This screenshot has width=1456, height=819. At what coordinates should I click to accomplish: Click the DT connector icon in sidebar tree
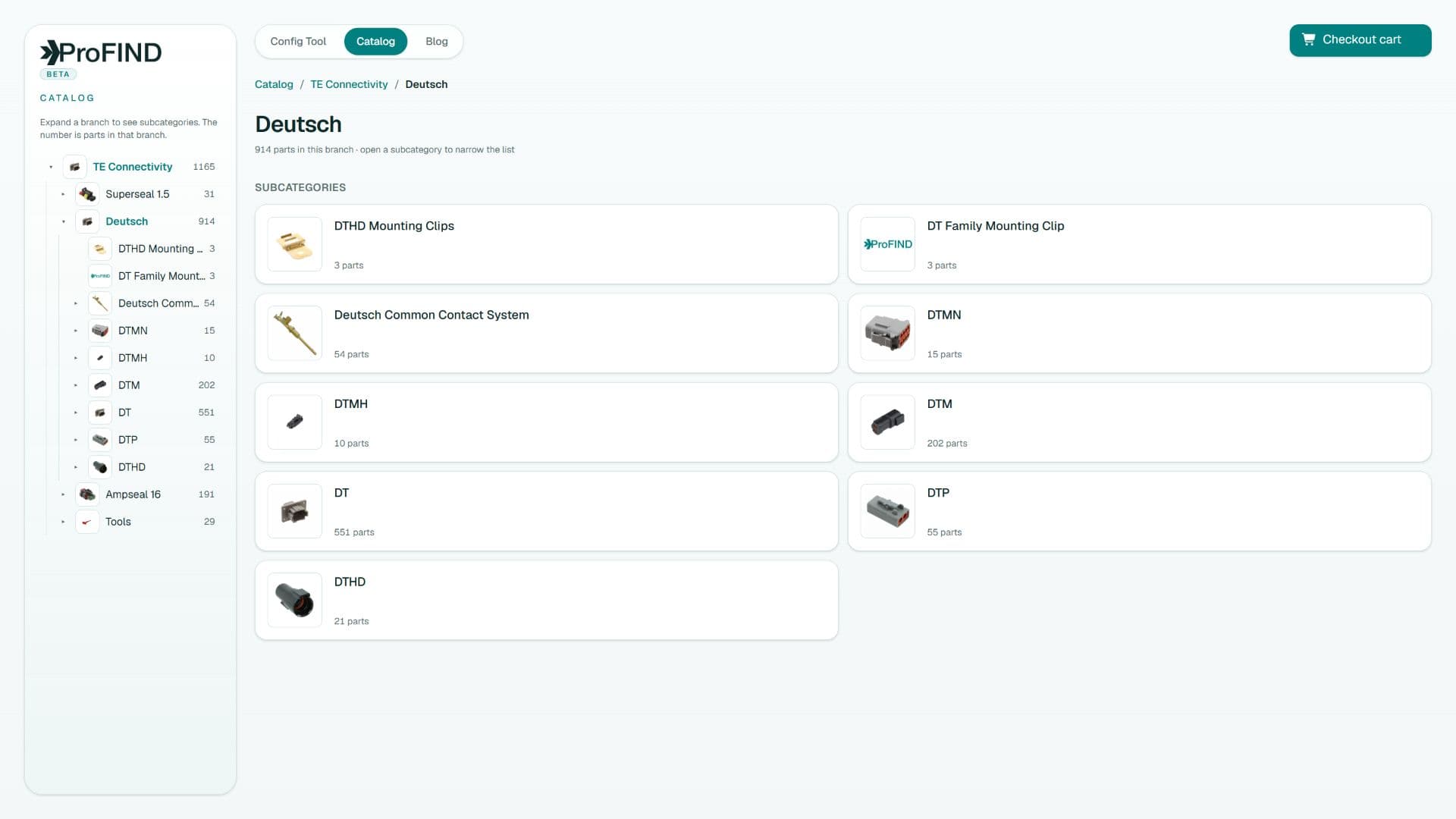(100, 413)
